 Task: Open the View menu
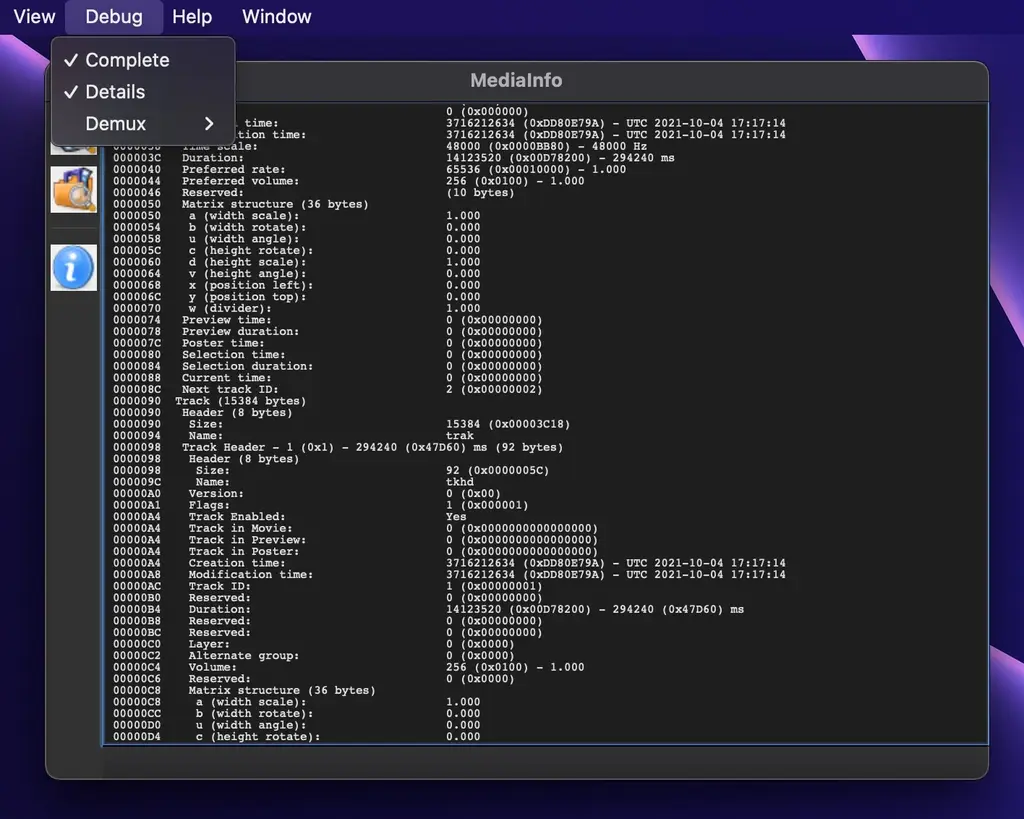point(34,17)
